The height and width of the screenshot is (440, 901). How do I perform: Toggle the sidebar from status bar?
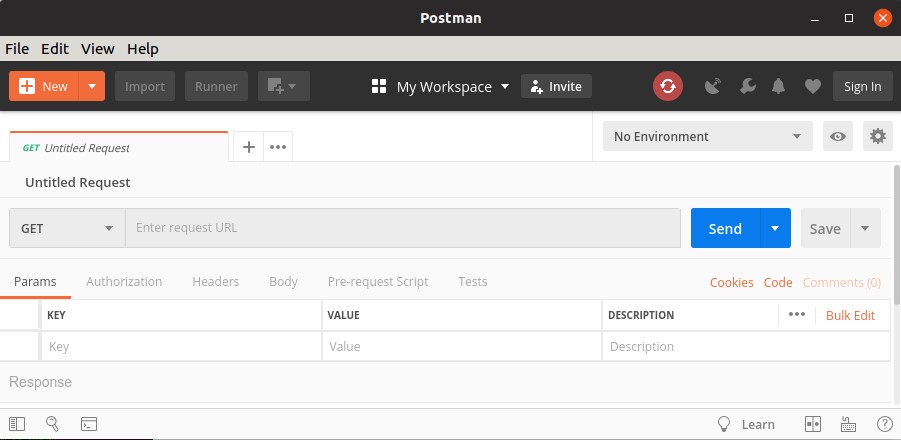click(x=17, y=424)
